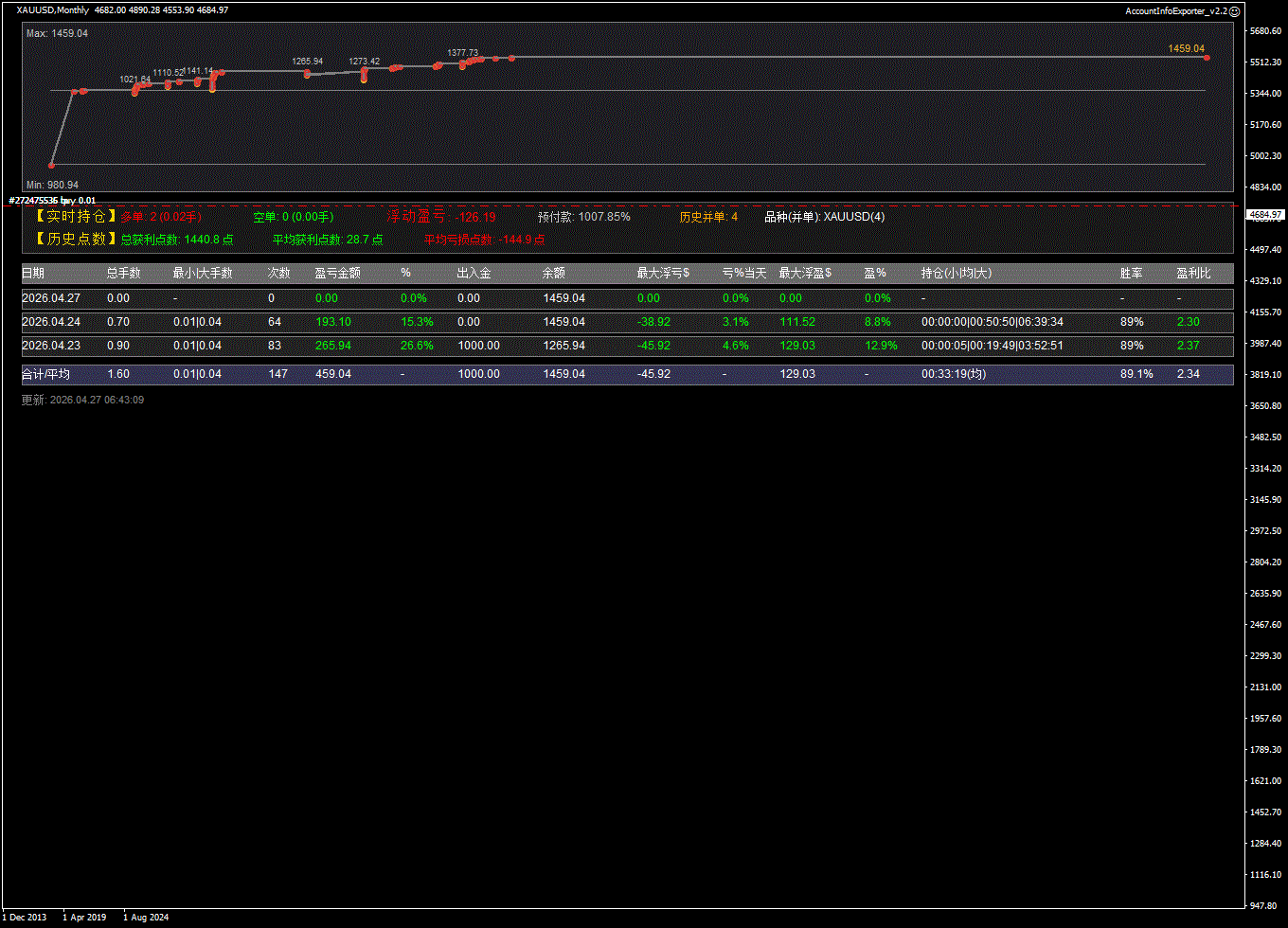The height and width of the screenshot is (928, 1288).
Task: Select the curve marker labeled 1377.73
Action: click(462, 64)
